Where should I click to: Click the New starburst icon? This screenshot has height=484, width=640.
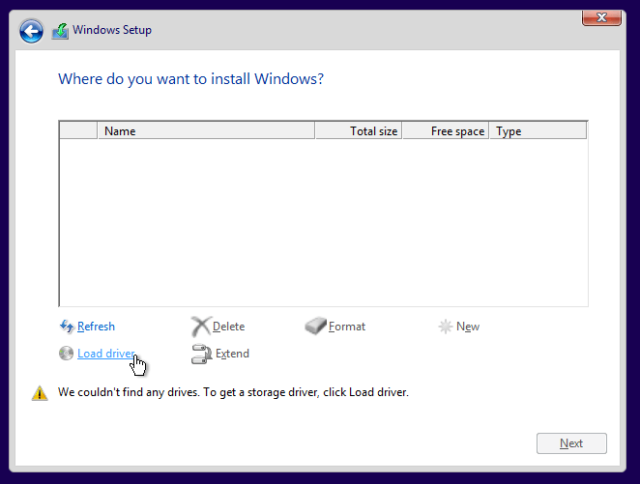tap(445, 326)
